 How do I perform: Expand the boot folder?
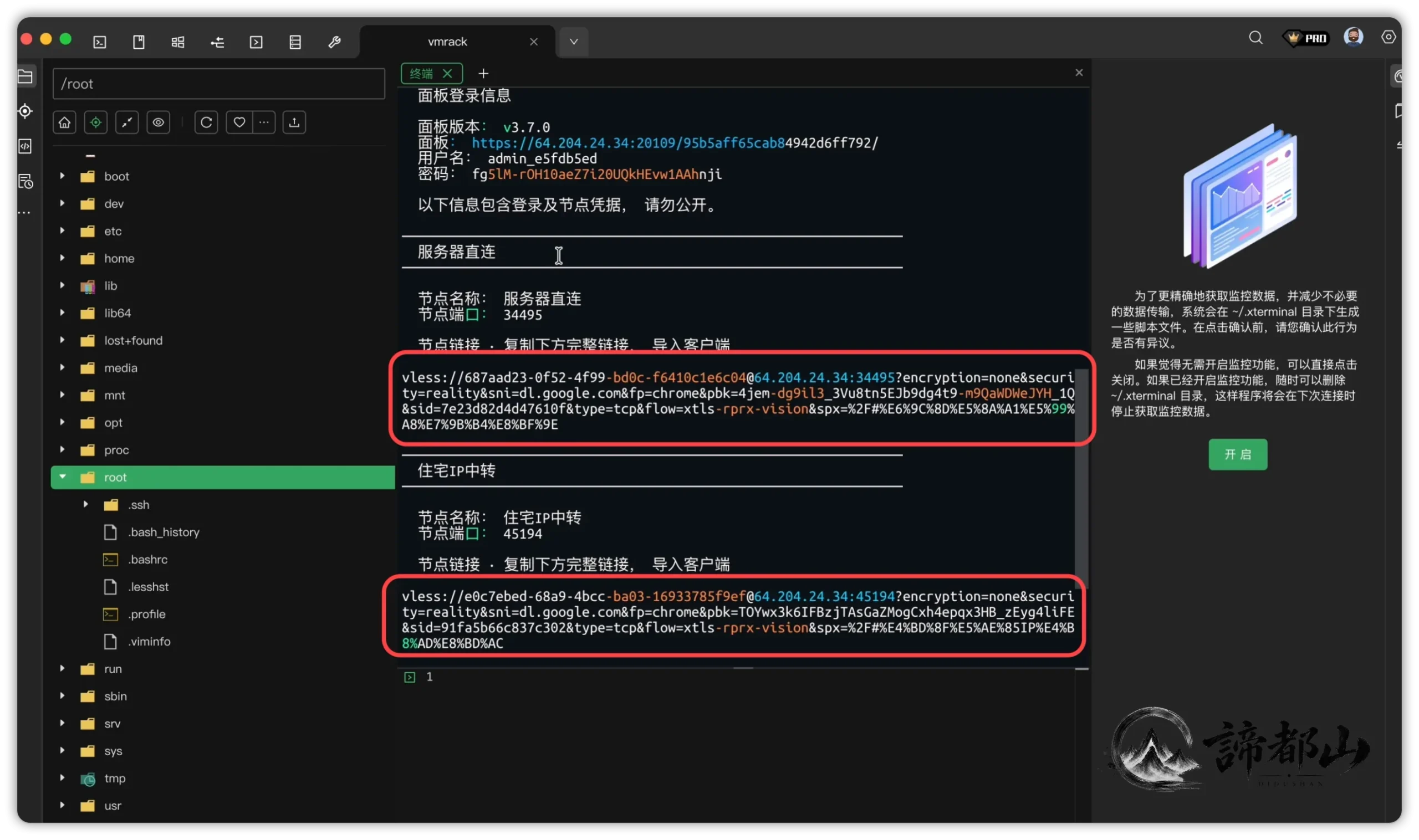click(62, 176)
